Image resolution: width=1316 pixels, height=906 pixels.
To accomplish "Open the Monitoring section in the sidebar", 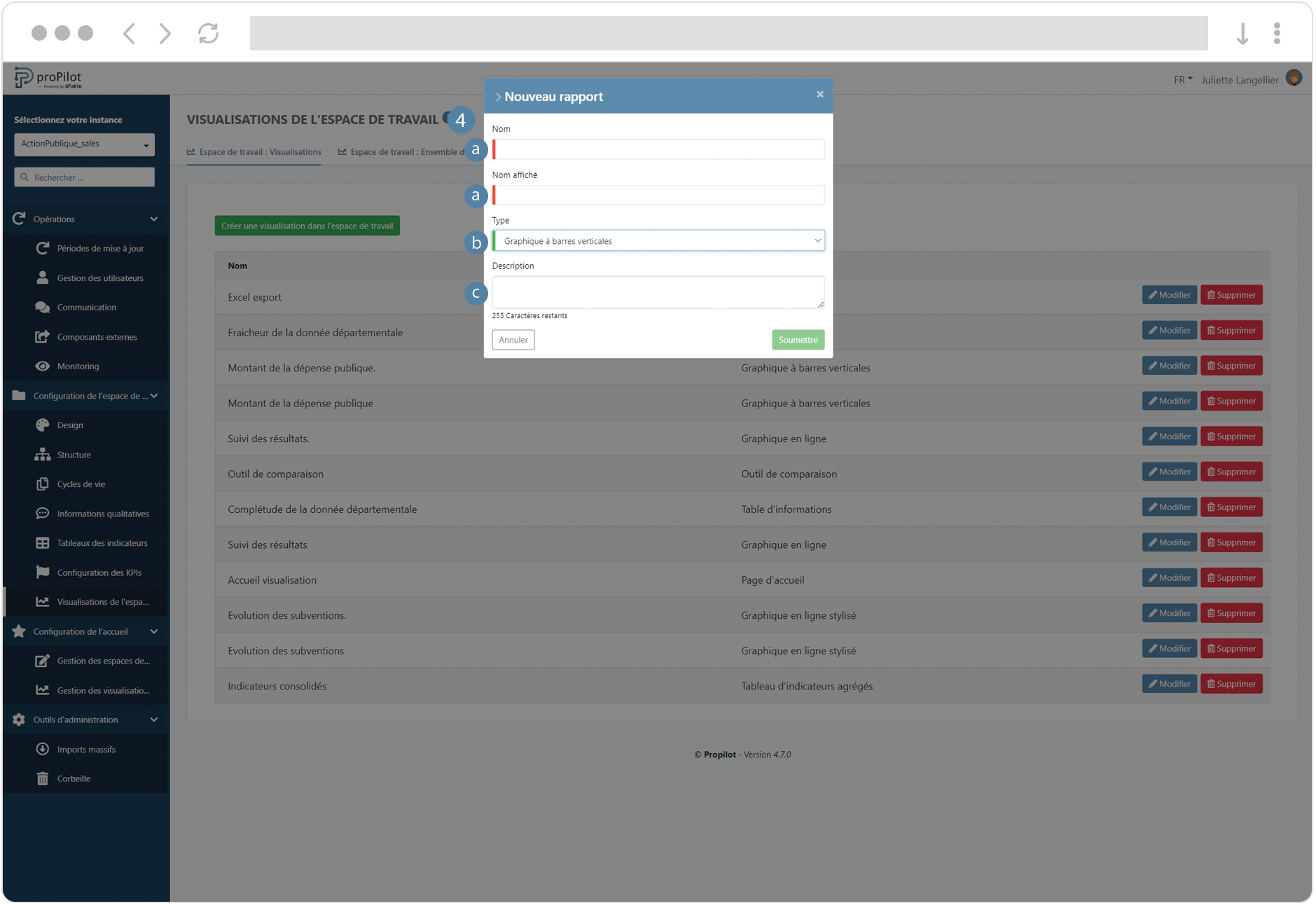I will pos(78,366).
